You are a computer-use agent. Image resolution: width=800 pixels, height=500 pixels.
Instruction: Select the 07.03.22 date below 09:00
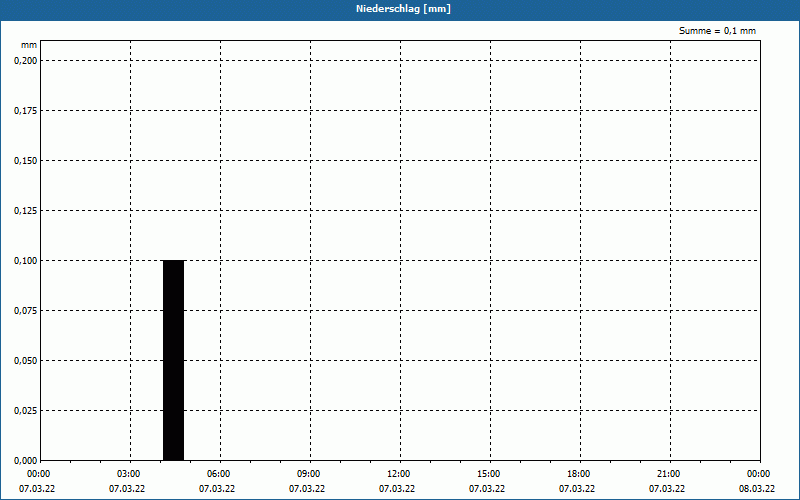point(307,489)
